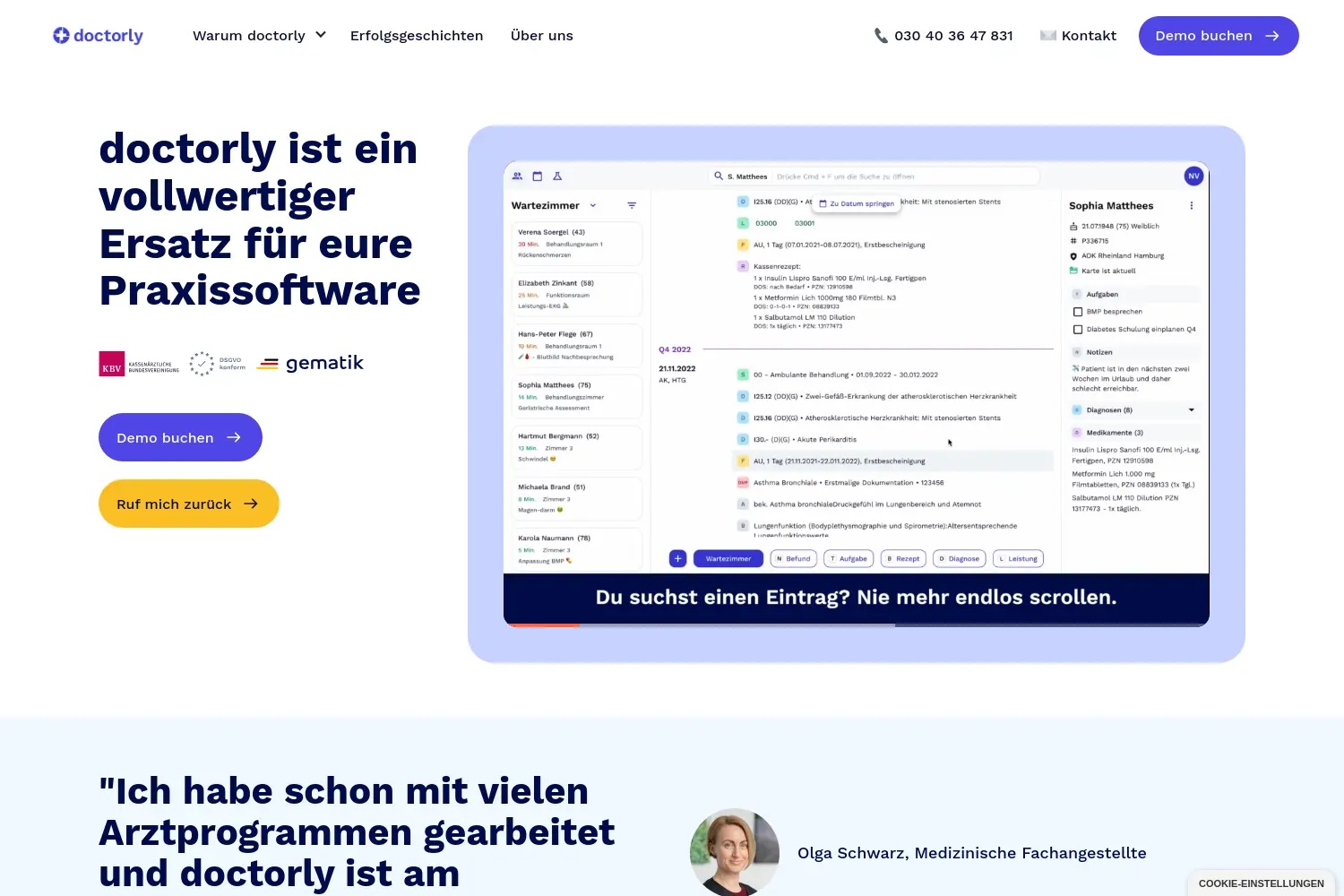Click the envelope icon beside Kontakt

[x=1047, y=36]
